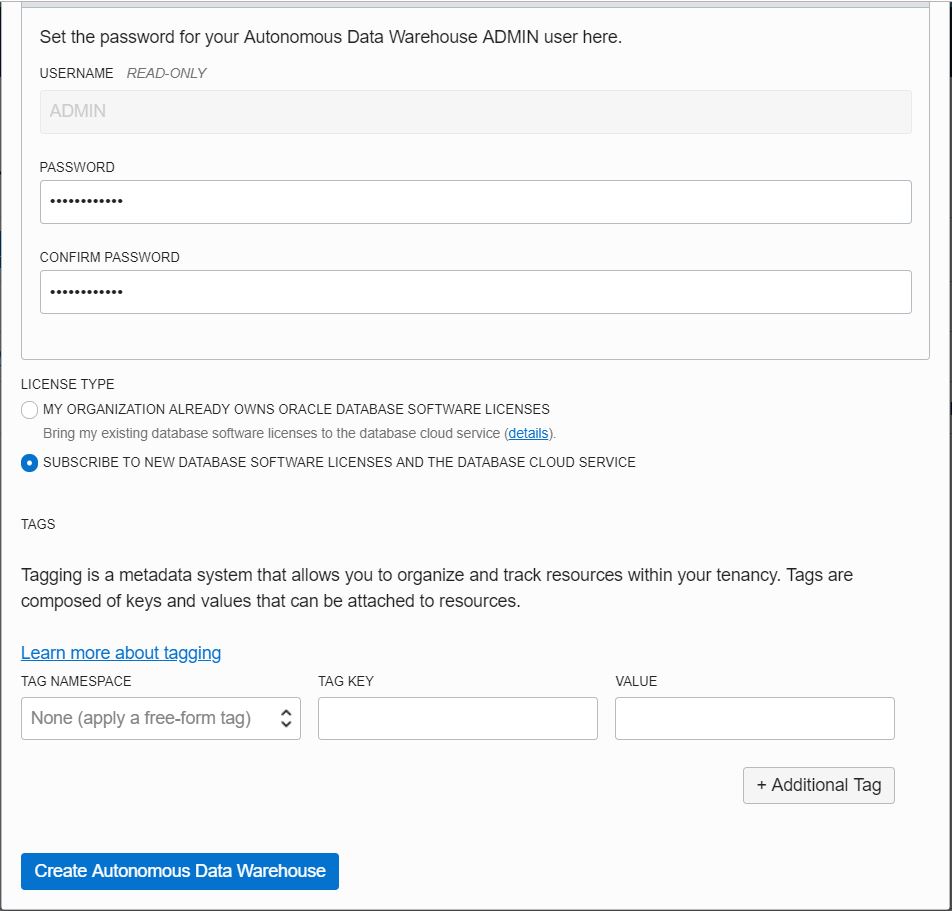
Task: Click into the TAG KEY text box
Action: (457, 718)
